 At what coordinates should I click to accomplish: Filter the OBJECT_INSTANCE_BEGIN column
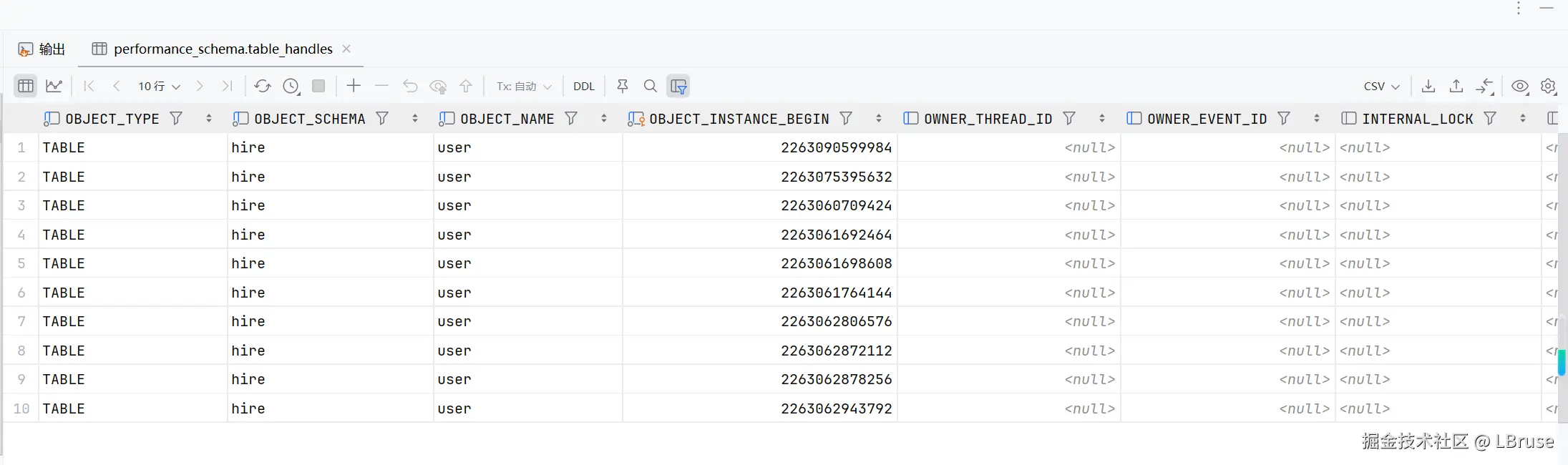846,119
